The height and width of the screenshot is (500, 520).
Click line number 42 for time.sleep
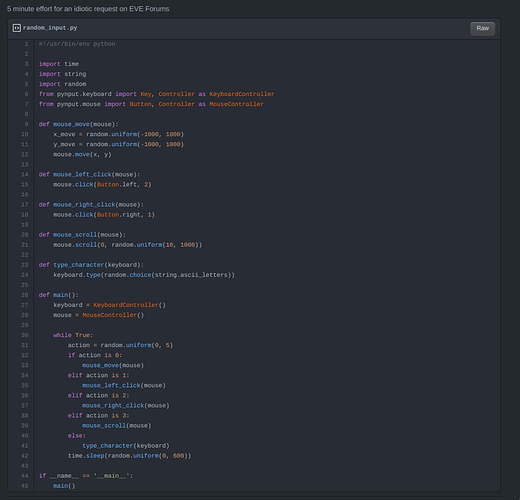25,456
